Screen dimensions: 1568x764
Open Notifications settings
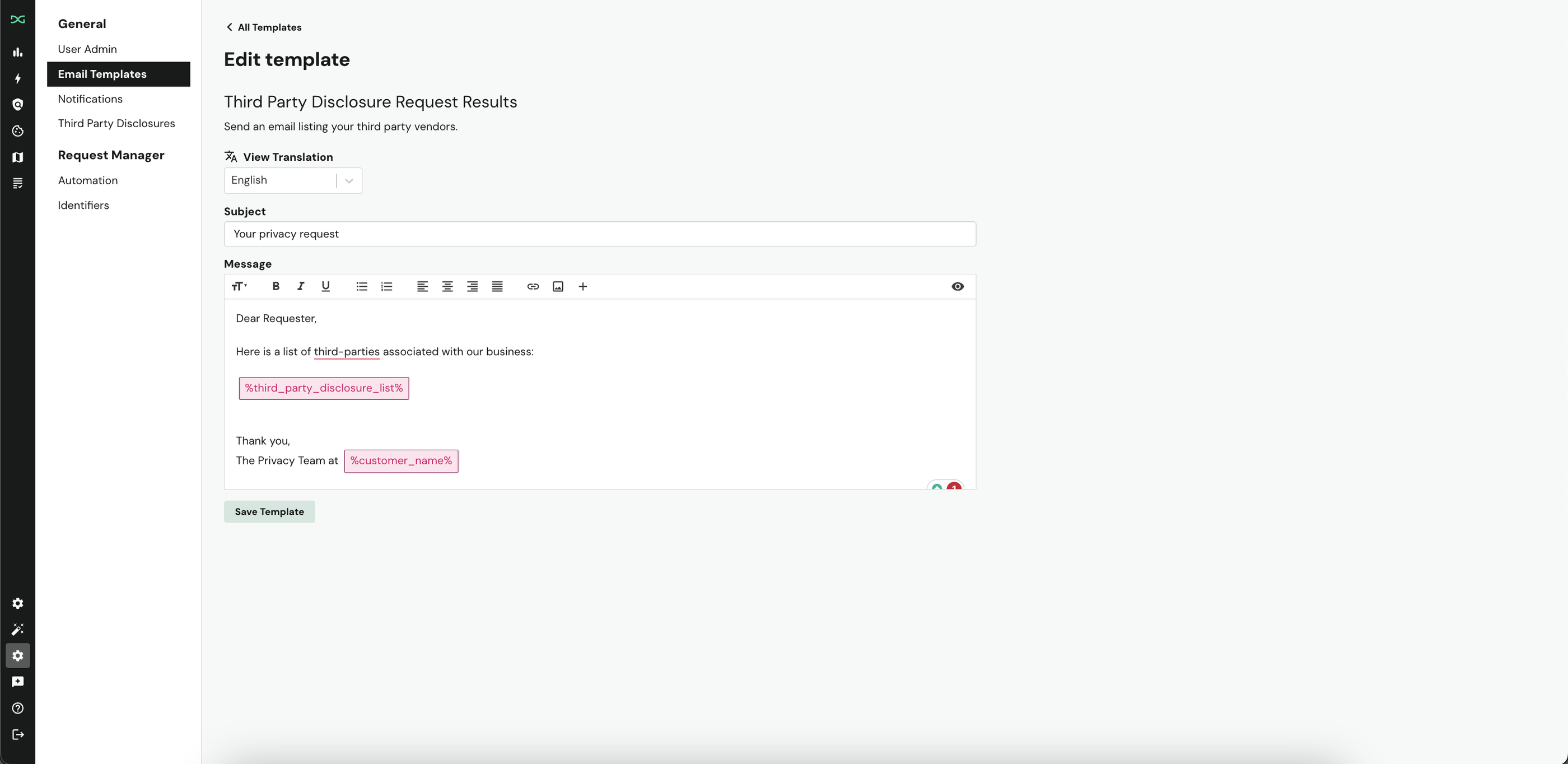pyautogui.click(x=90, y=99)
